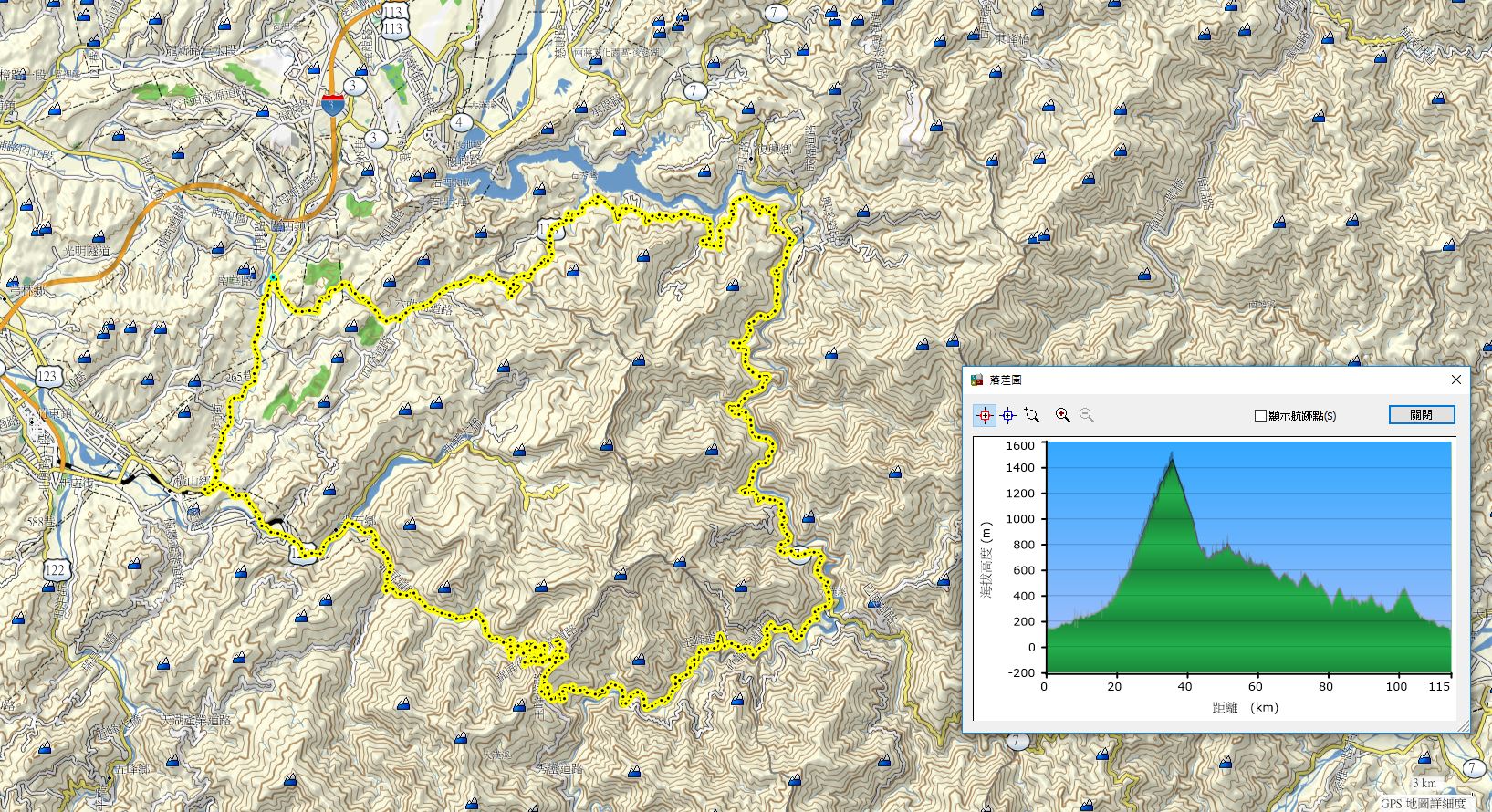Click the circular Route 4 road marker
The image size is (1492, 812).
pyautogui.click(x=462, y=122)
